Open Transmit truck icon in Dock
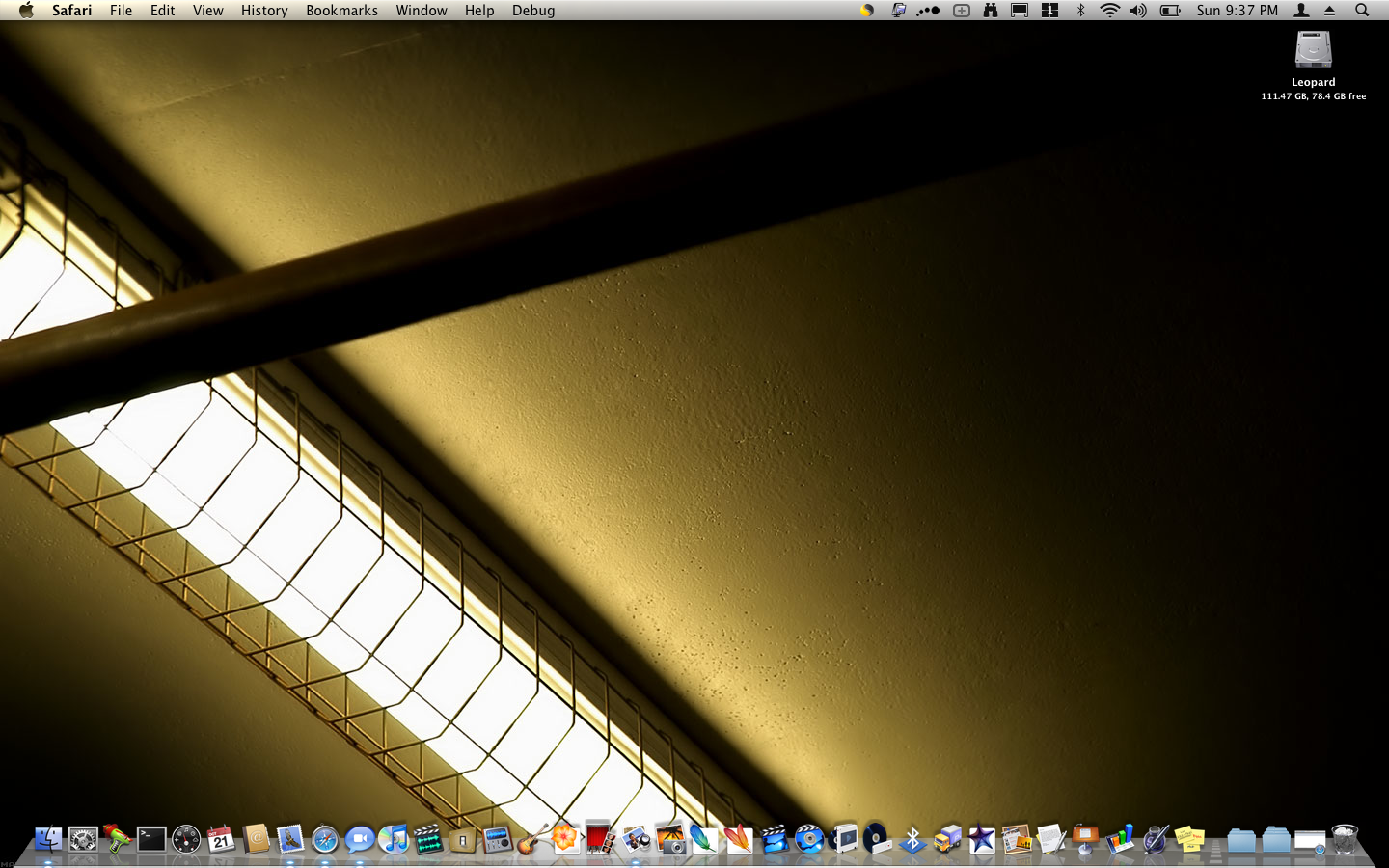The image size is (1389, 868). click(x=947, y=839)
